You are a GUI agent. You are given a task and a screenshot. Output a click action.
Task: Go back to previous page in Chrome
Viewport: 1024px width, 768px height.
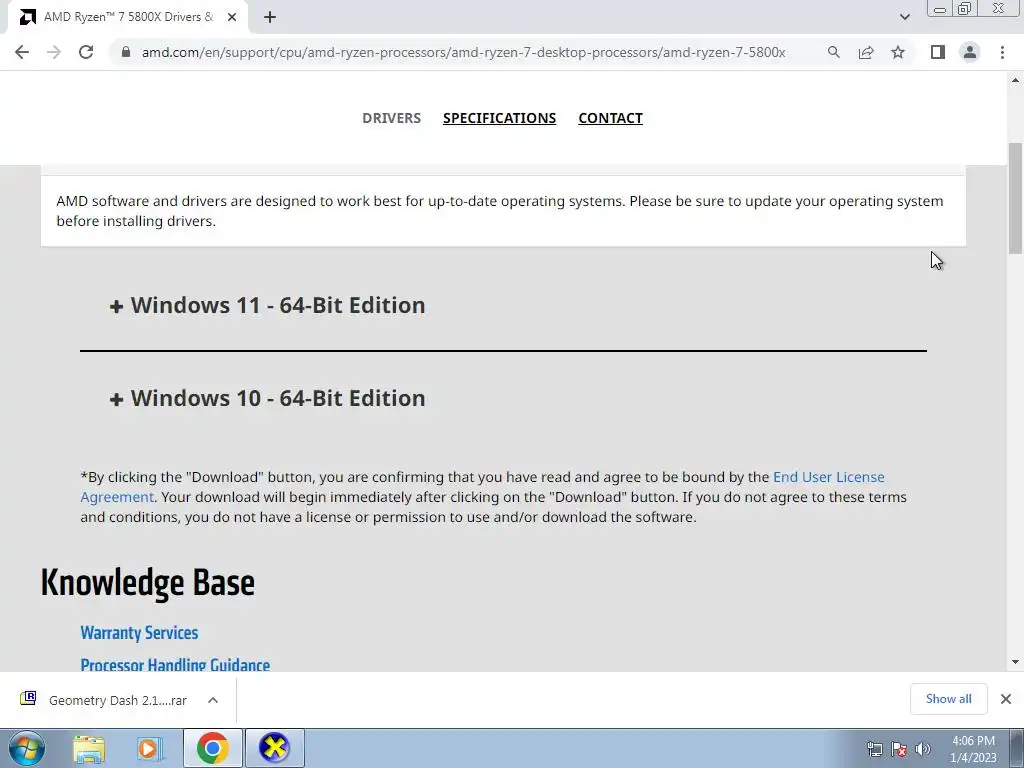click(x=22, y=52)
